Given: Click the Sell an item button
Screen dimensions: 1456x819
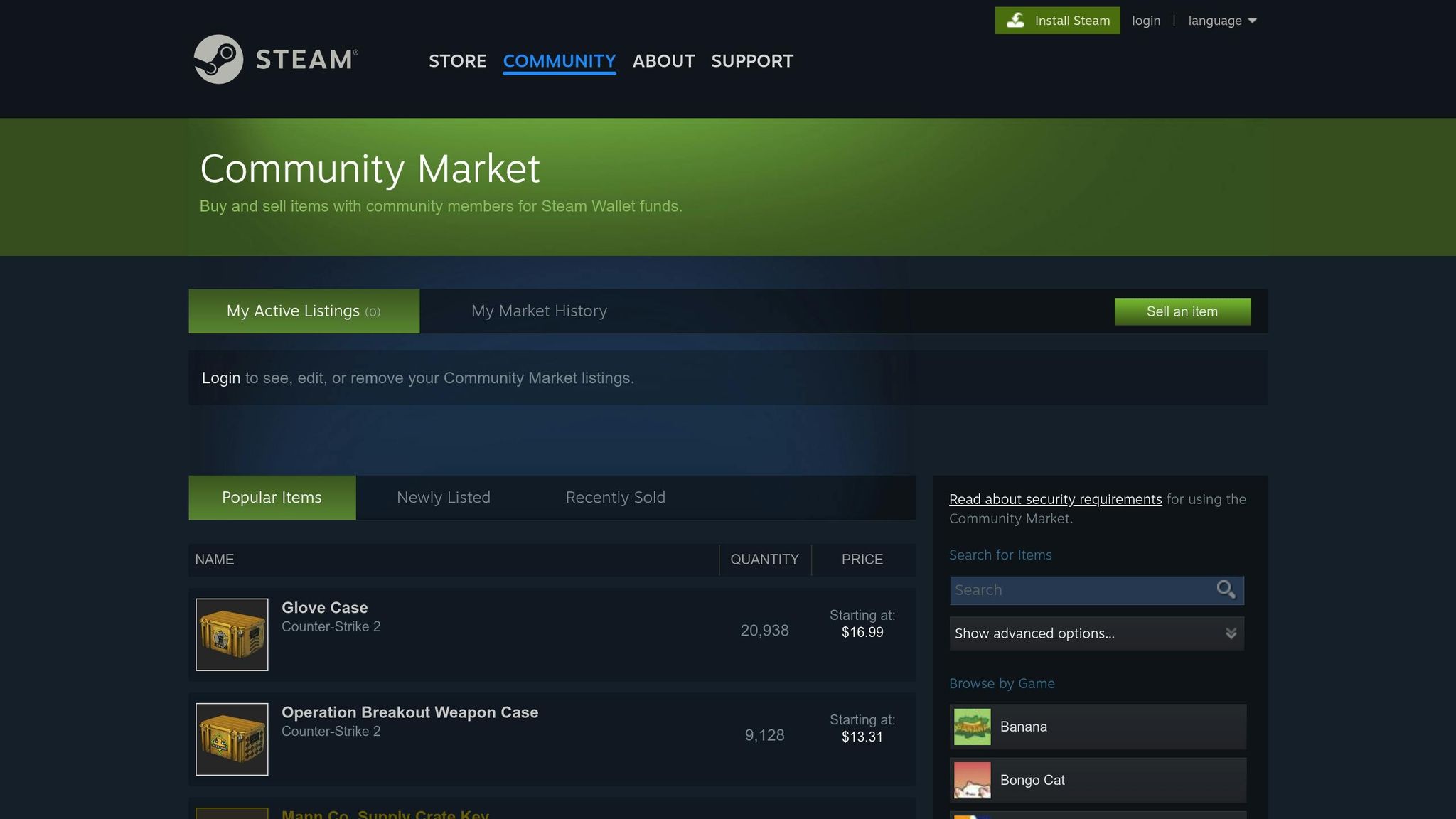Looking at the screenshot, I should tap(1182, 311).
